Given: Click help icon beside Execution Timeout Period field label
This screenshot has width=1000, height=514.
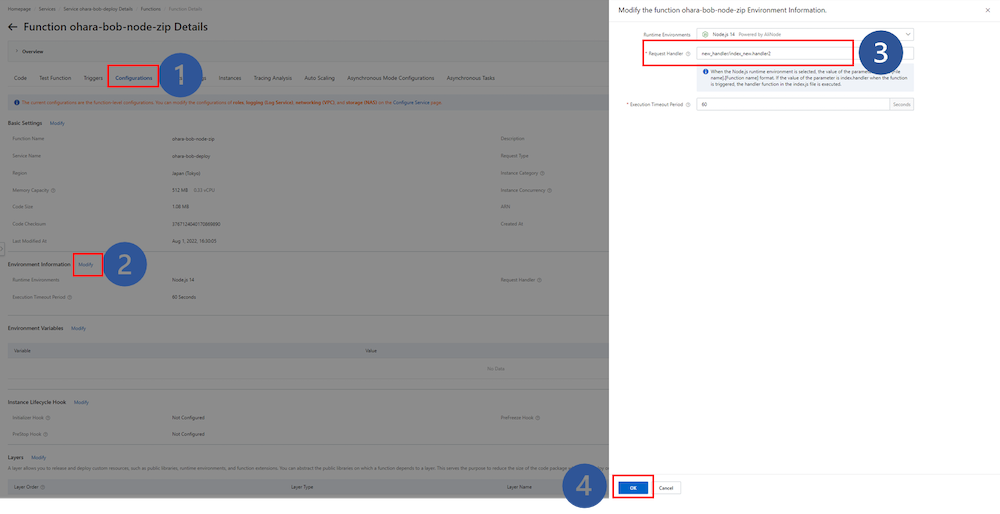Looking at the screenshot, I should tap(688, 104).
